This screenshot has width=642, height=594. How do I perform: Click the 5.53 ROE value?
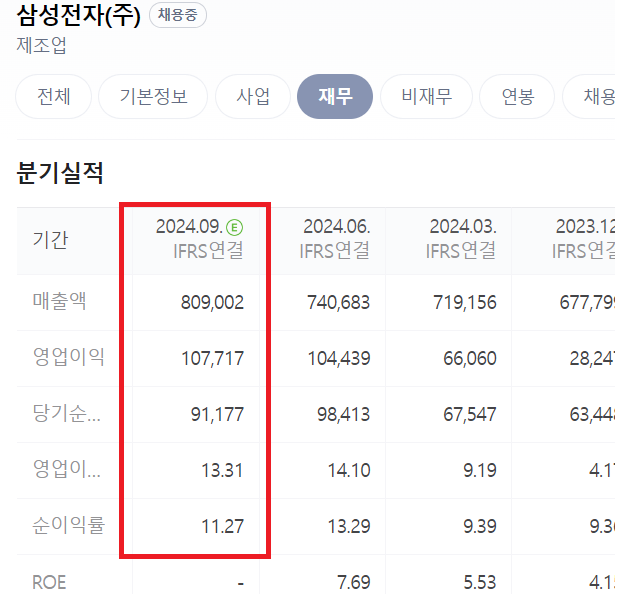click(x=480, y=583)
